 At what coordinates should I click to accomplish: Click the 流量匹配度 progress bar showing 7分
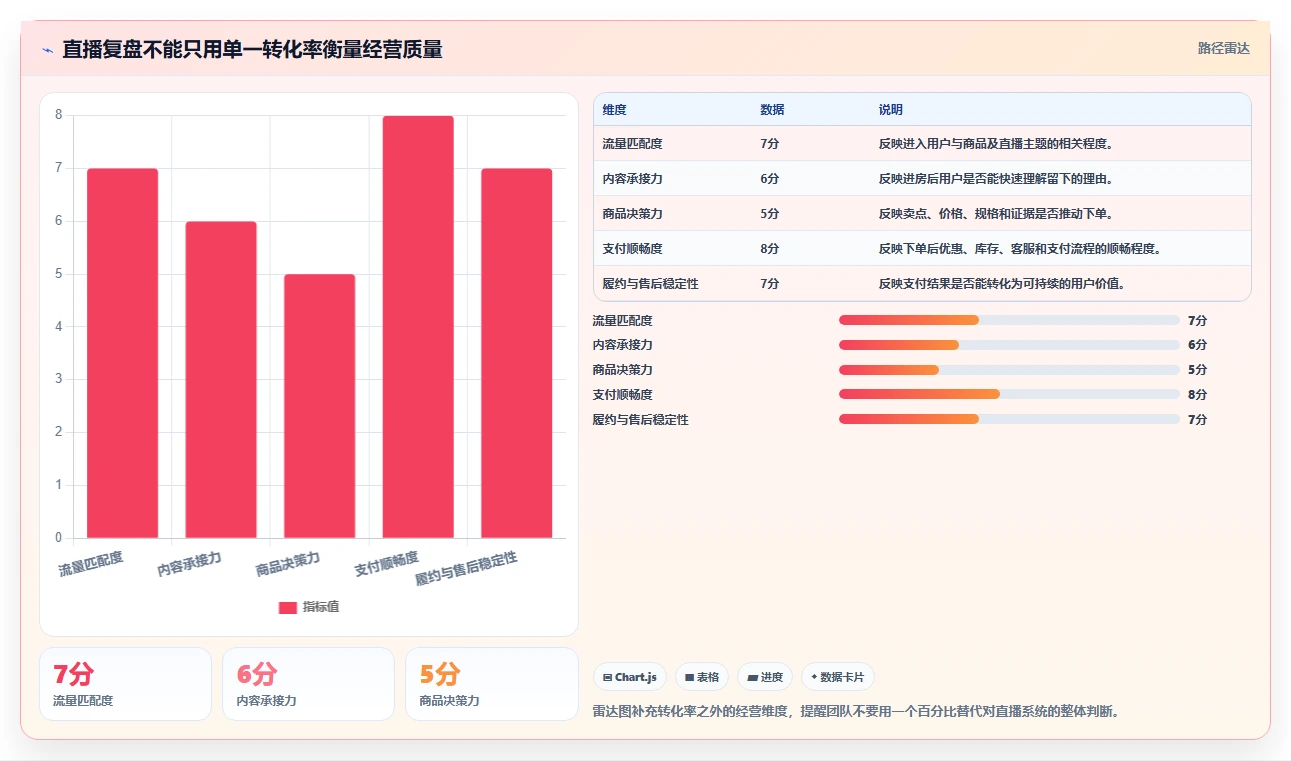(1009, 320)
